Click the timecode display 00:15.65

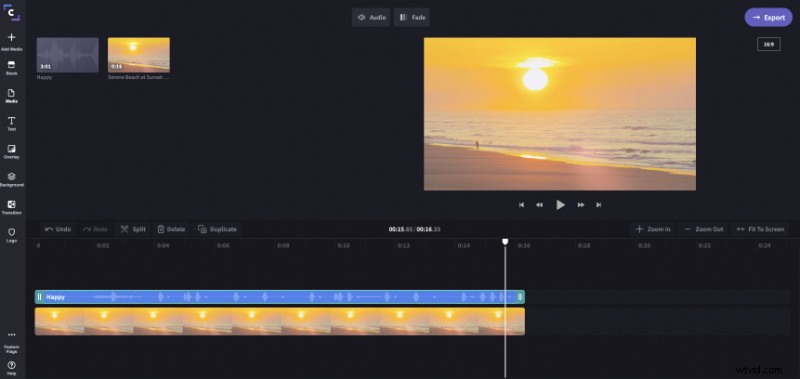point(401,229)
